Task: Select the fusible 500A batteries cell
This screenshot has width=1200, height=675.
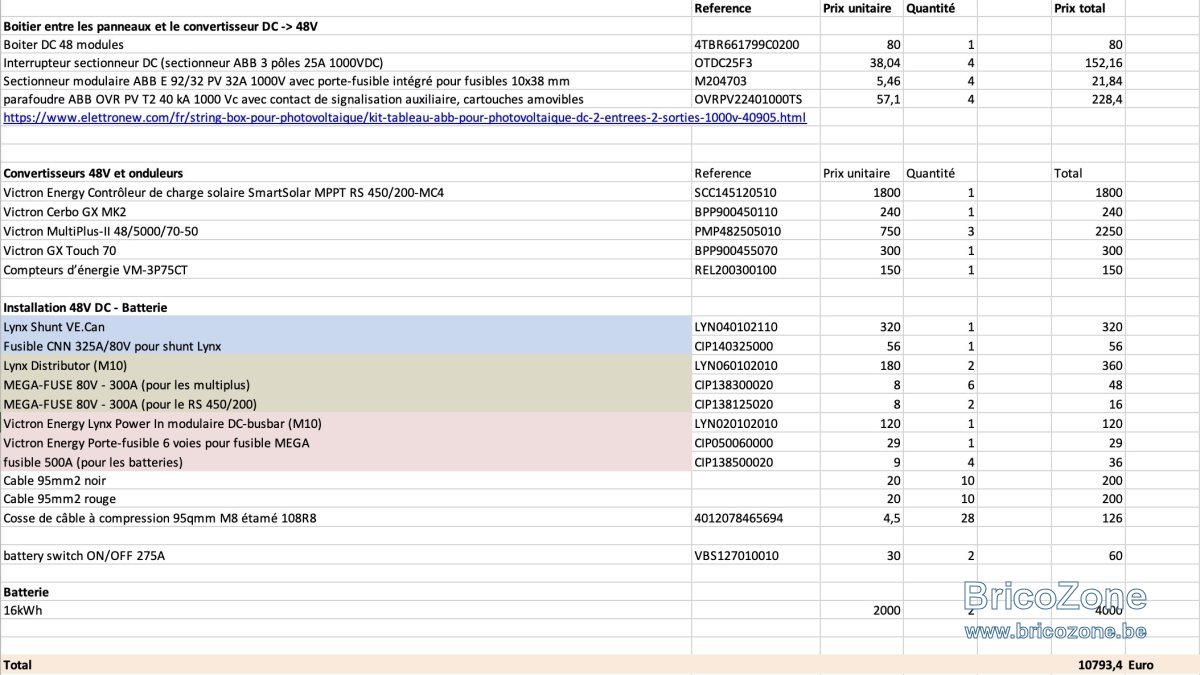Action: coord(346,462)
